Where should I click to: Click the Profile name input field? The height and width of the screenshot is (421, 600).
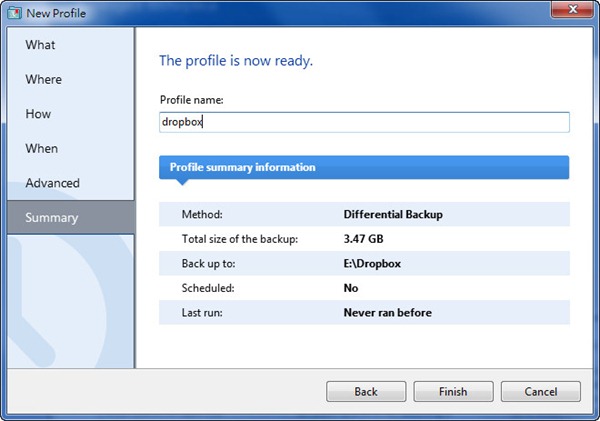coord(364,122)
